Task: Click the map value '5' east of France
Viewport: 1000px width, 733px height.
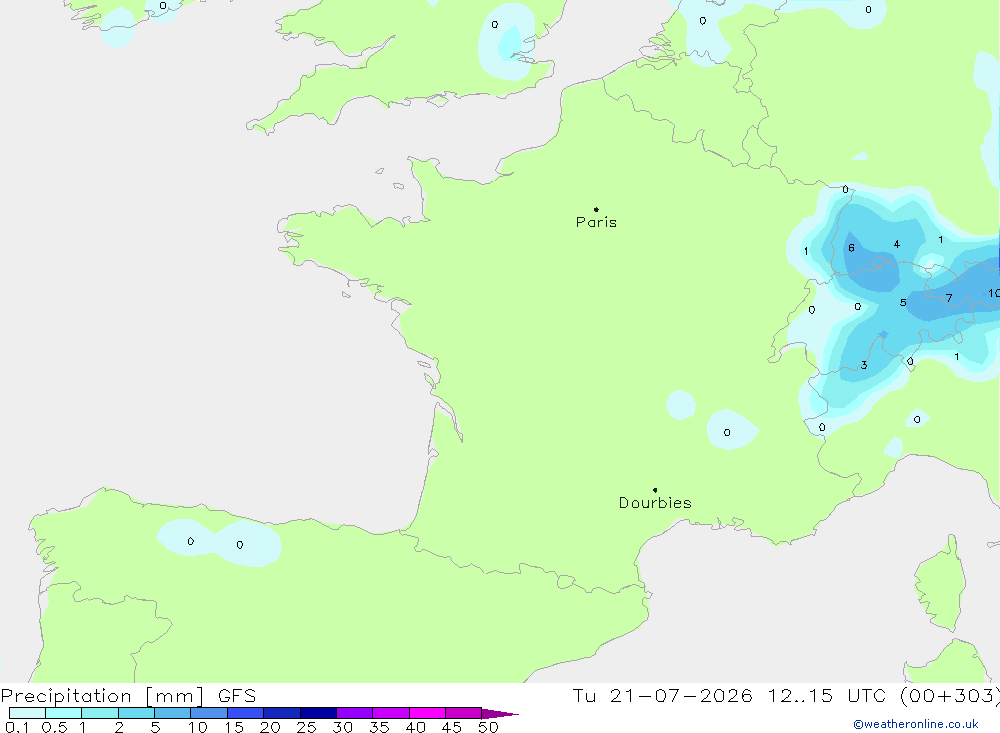Action: coord(903,302)
